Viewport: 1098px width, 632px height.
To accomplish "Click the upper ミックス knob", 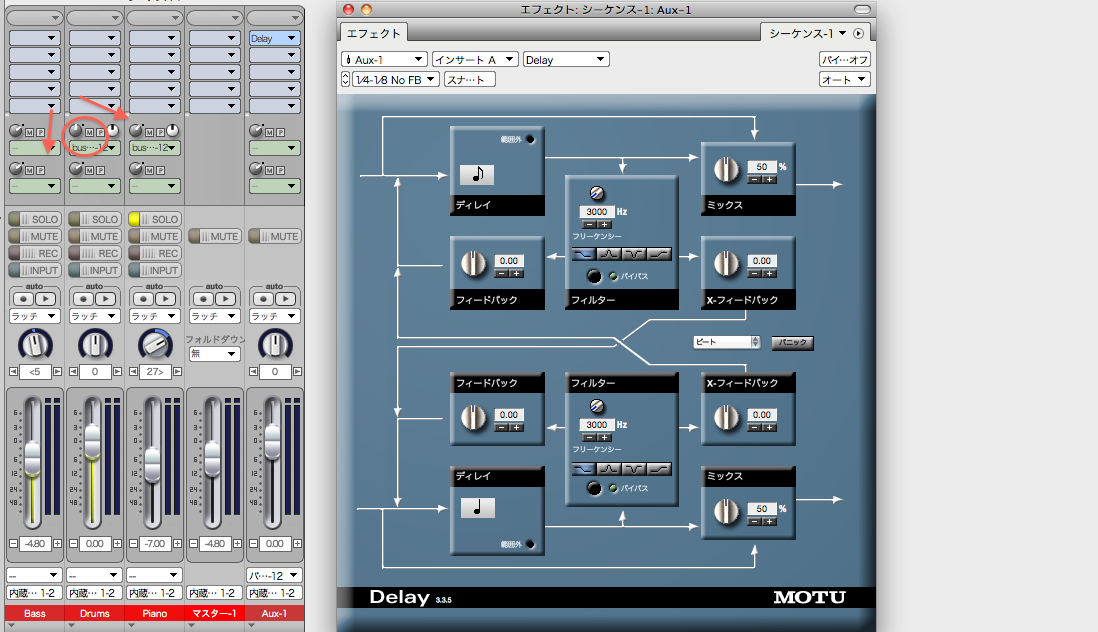I will click(726, 169).
